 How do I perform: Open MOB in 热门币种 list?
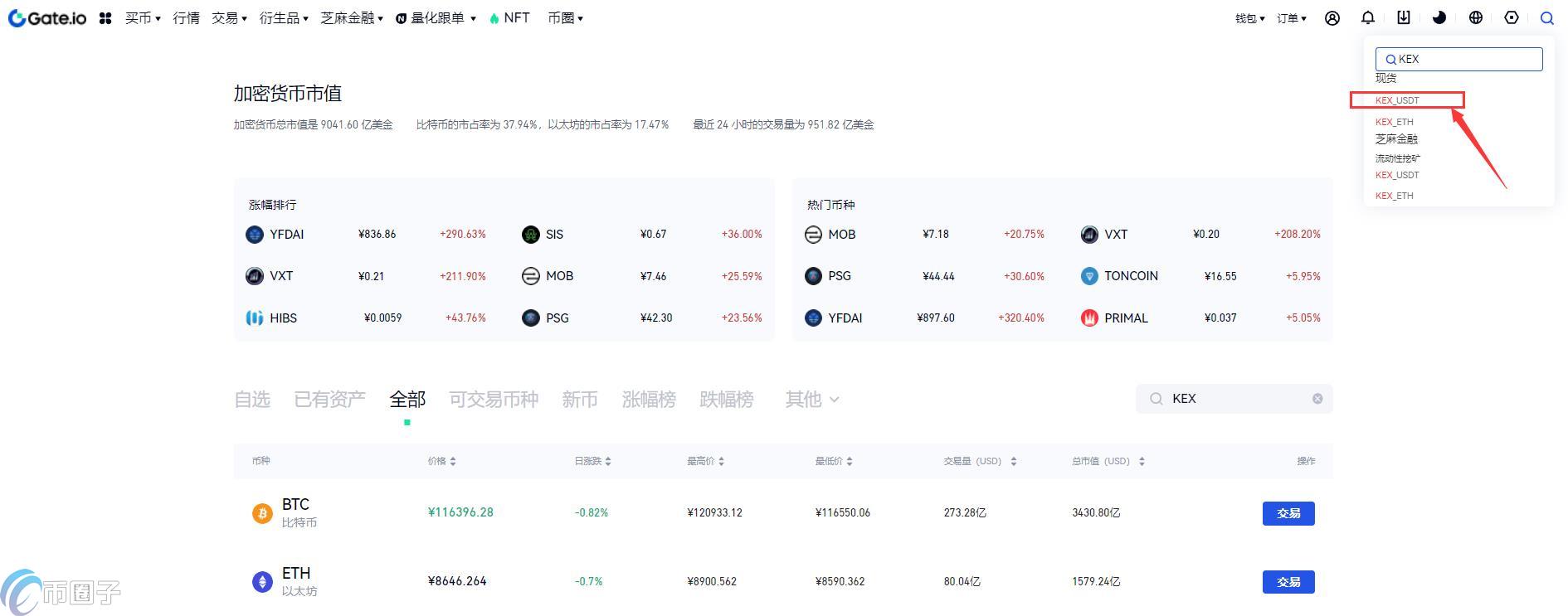point(925,235)
